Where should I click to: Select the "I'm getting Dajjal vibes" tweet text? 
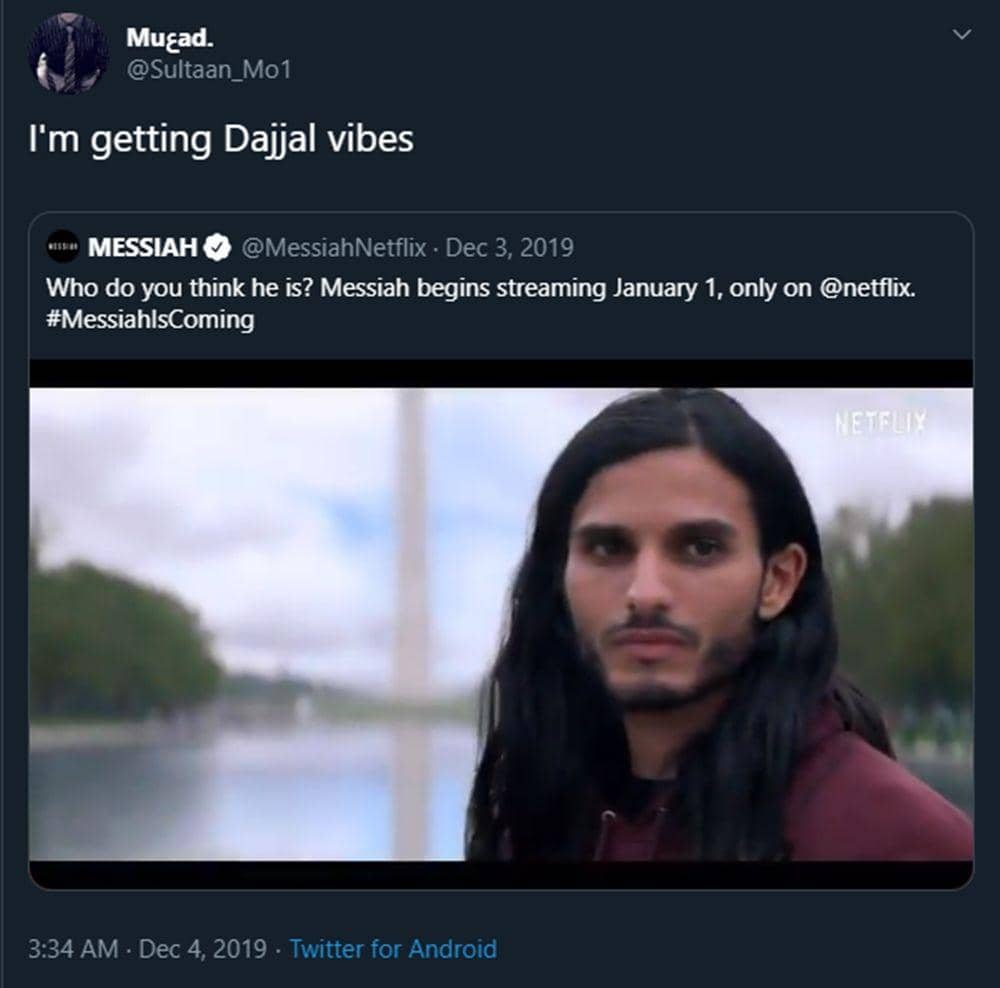pyautogui.click(x=220, y=139)
